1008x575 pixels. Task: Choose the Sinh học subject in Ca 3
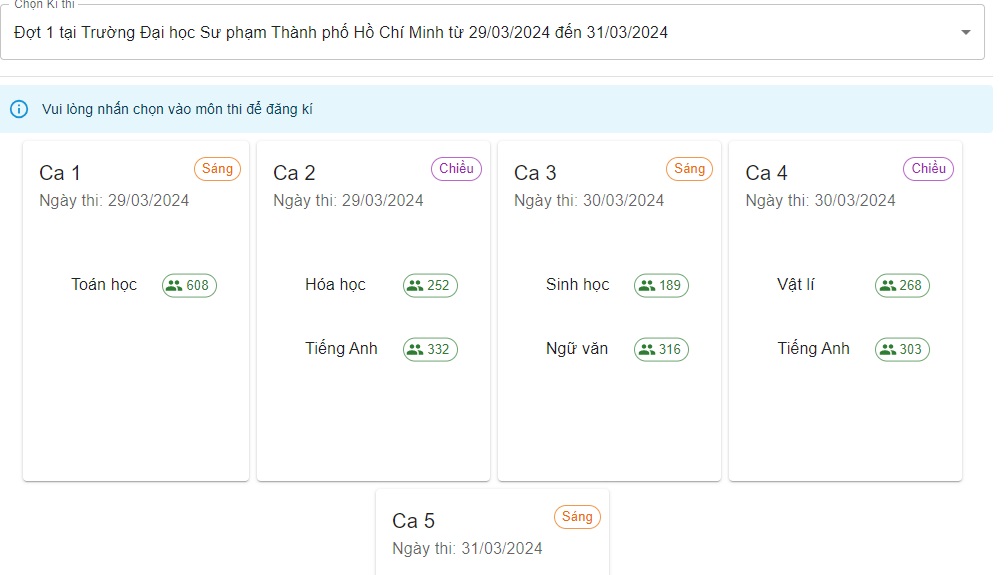(x=577, y=285)
